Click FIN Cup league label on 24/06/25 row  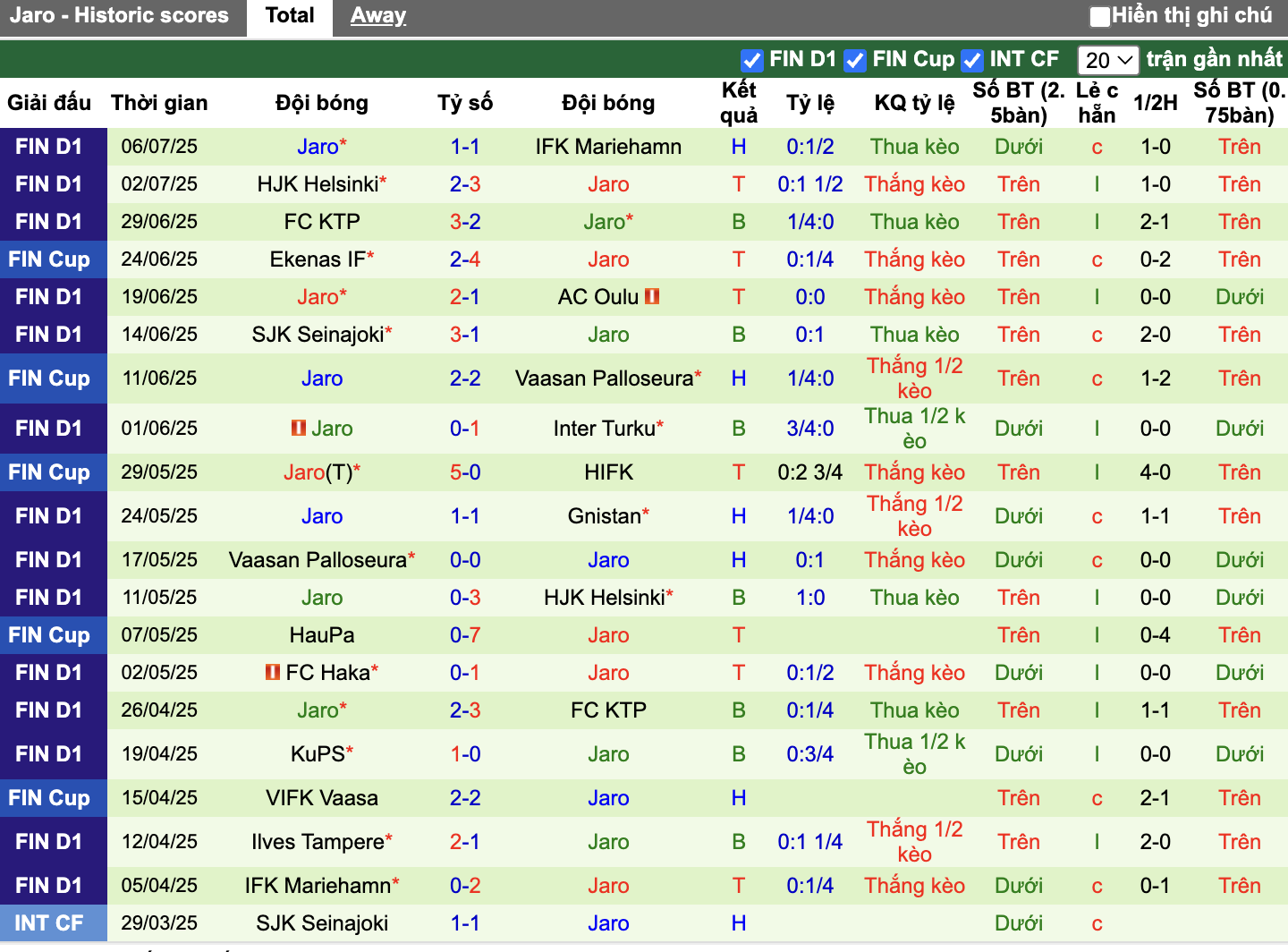click(x=49, y=259)
